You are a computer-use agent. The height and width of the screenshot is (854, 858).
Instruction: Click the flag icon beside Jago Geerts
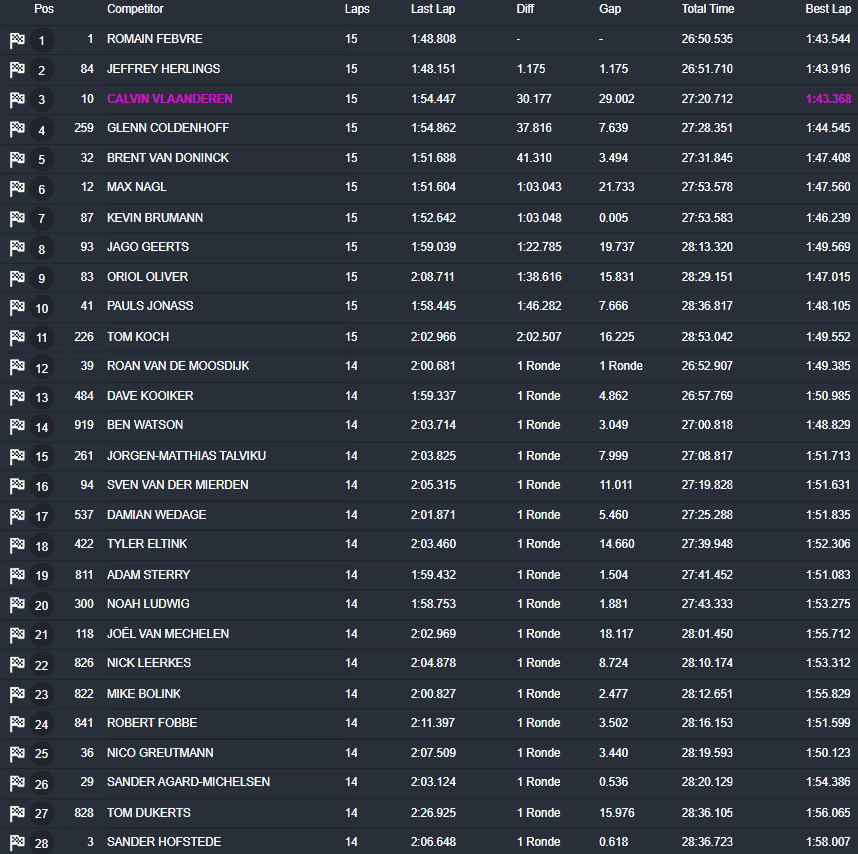pyautogui.click(x=15, y=247)
